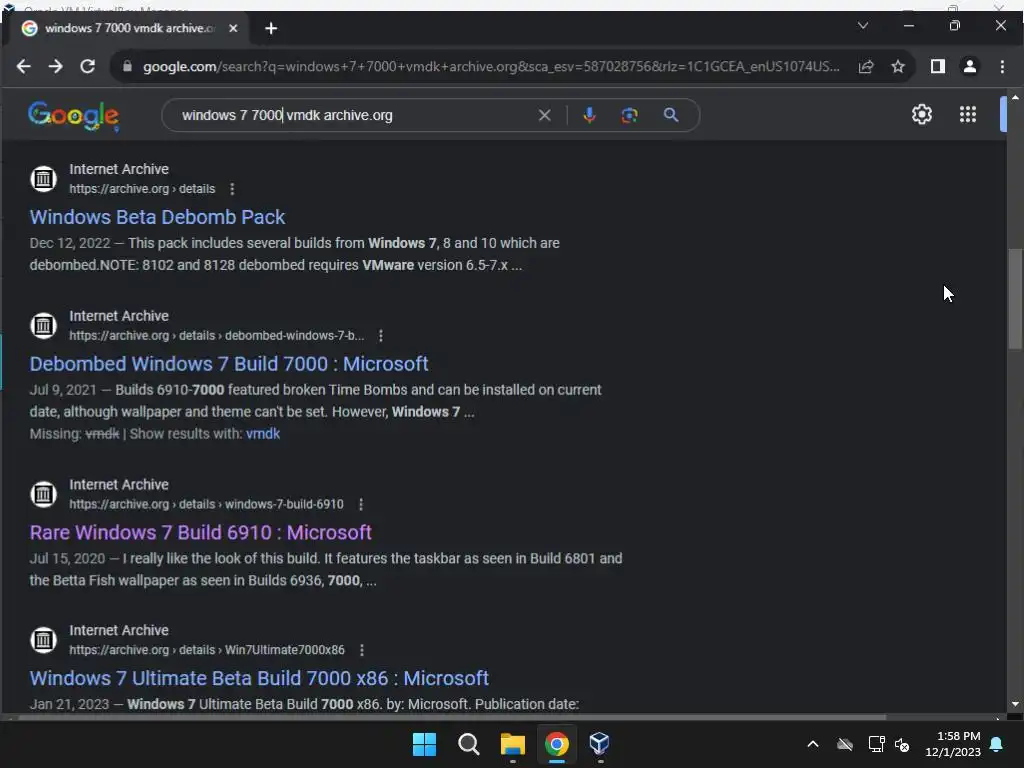Open more options for Windows Beta Debomb Pack
The image size is (1024, 768).
232,189
